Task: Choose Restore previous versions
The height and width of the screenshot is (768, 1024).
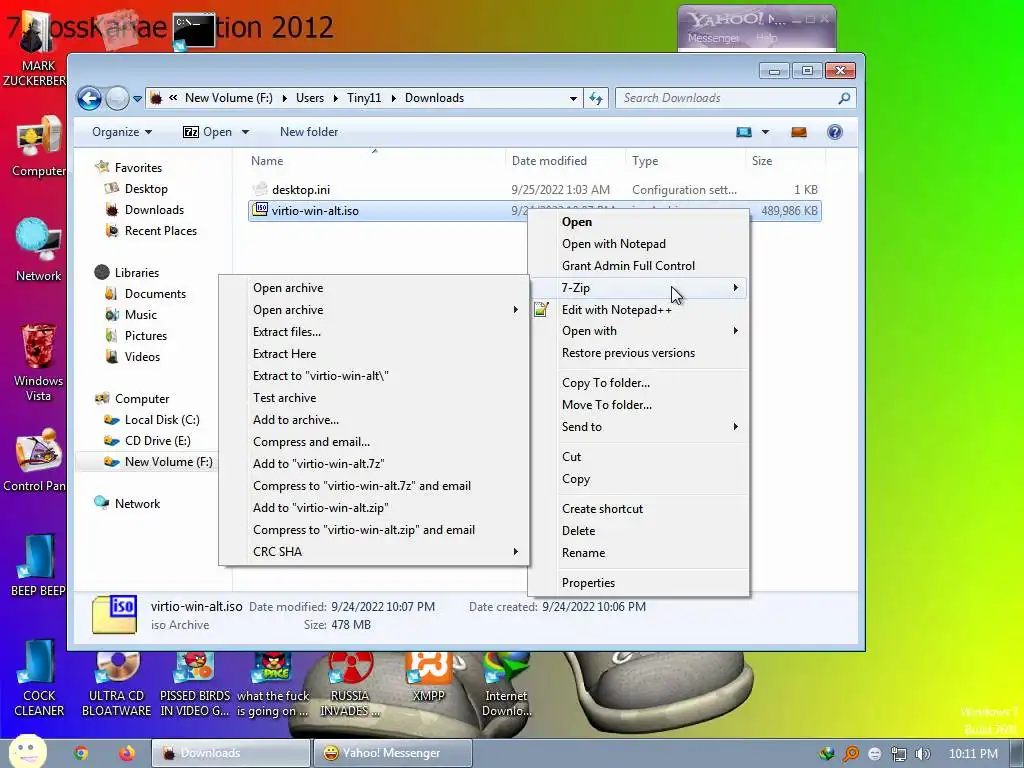Action: click(x=638, y=353)
